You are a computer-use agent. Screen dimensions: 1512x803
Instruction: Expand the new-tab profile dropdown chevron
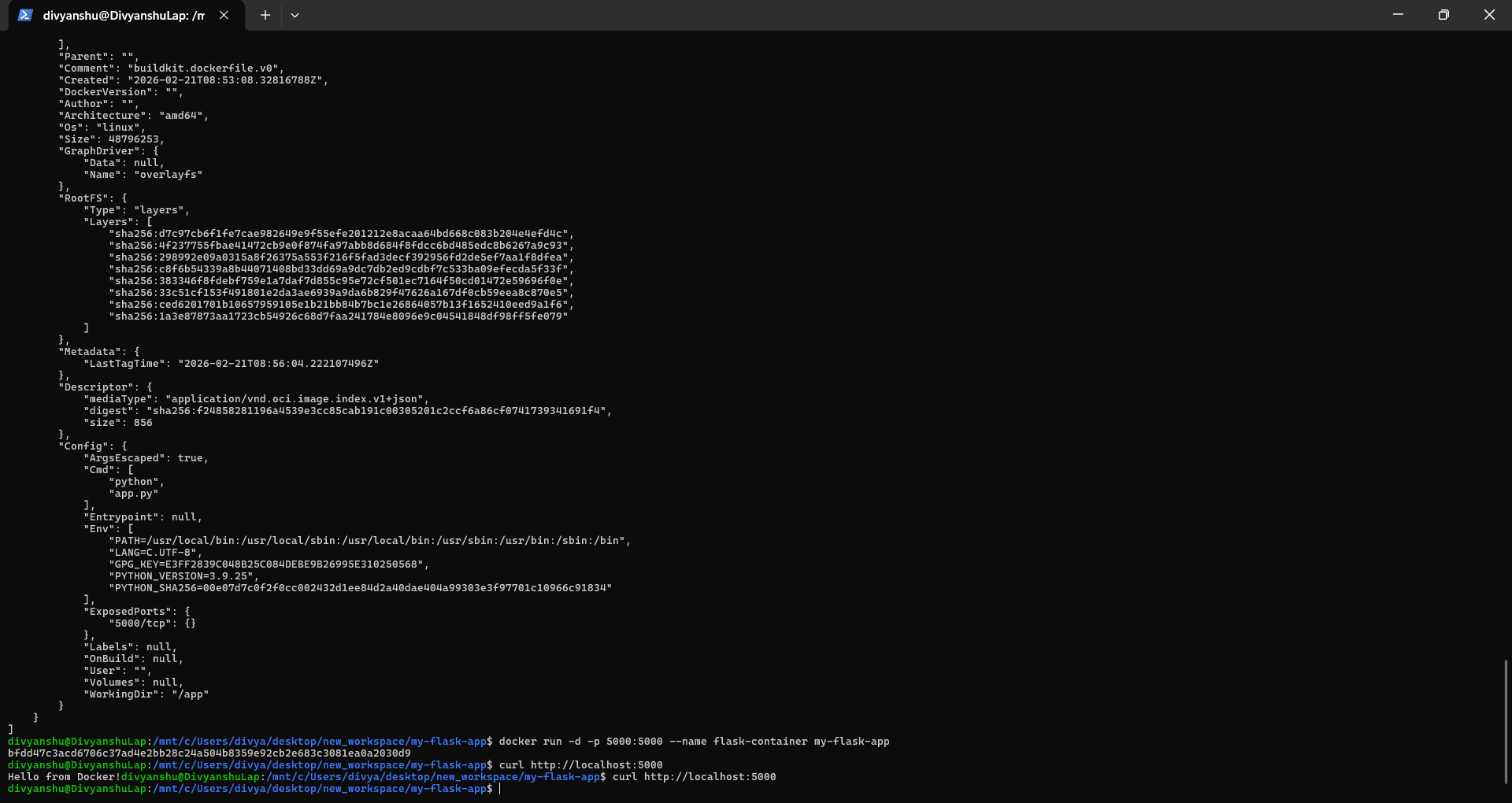coord(295,15)
